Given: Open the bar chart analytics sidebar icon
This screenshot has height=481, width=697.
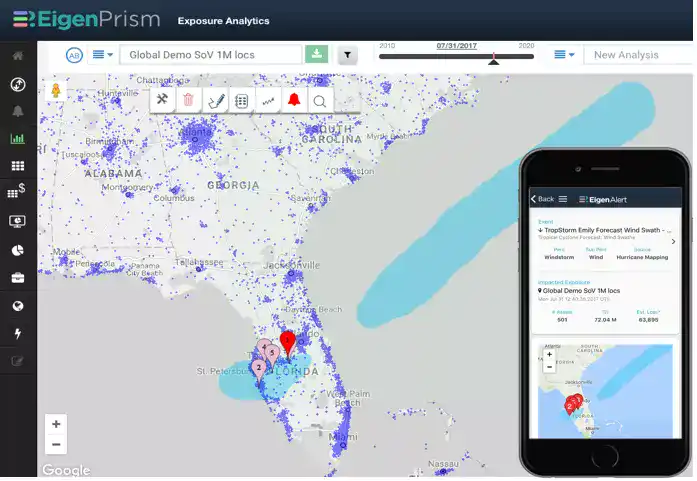Looking at the screenshot, I should click(x=18, y=139).
